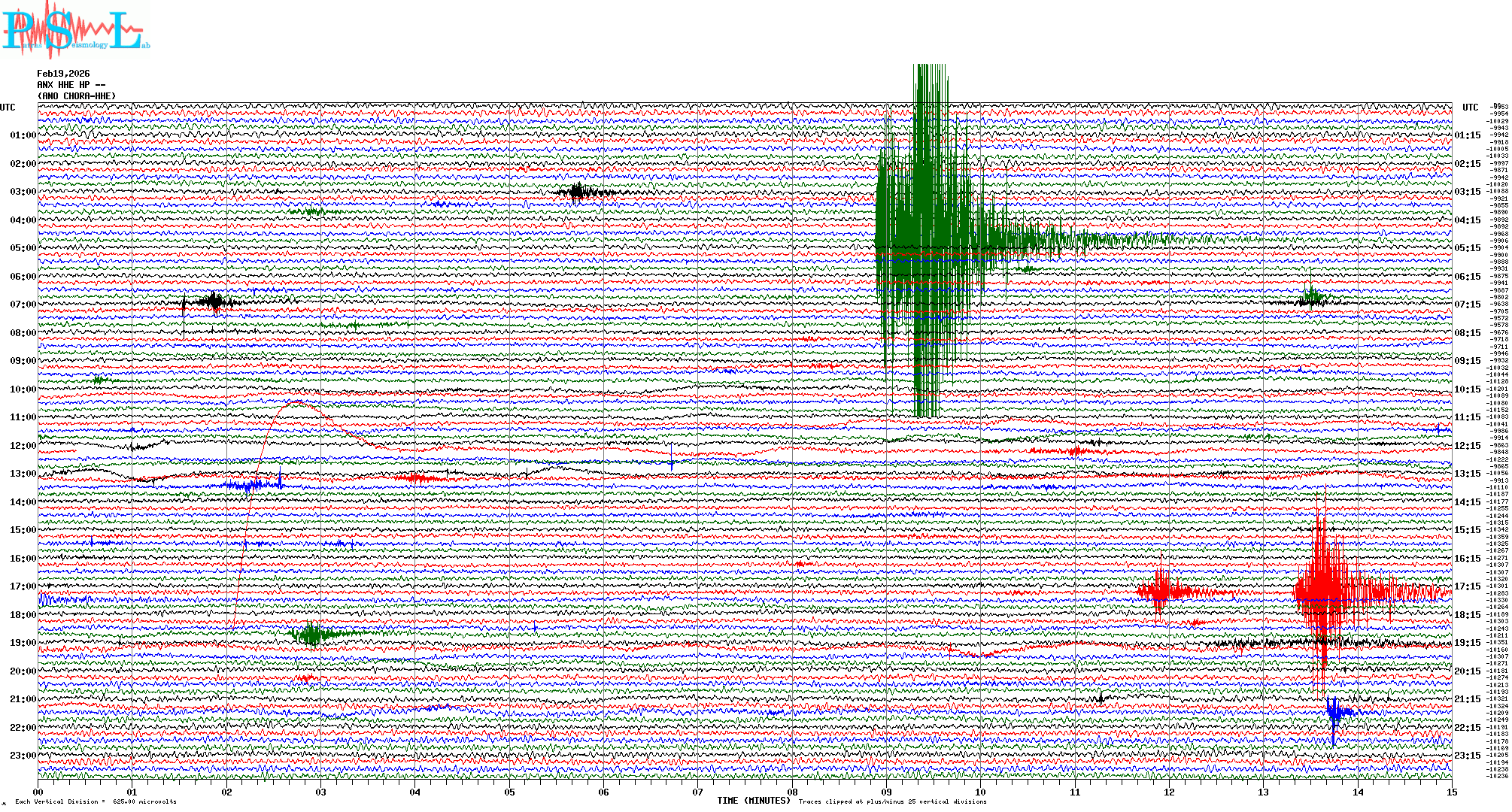Click the PSL Seismology Lab logo
Screen dimensions: 1512x812
[x=75, y=30]
